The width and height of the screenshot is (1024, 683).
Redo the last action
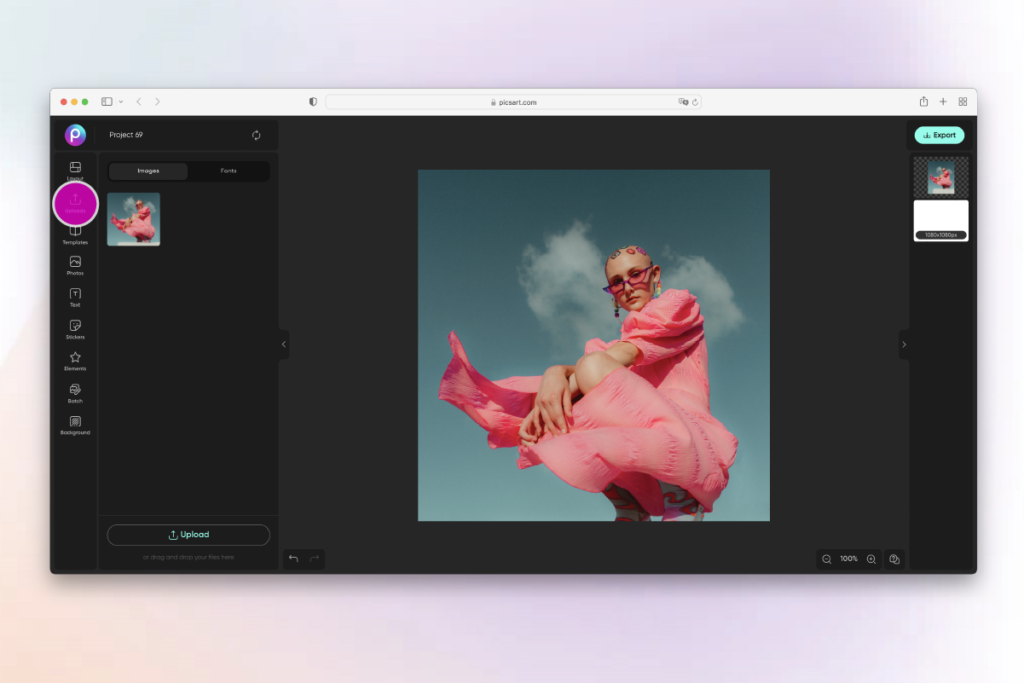313,558
